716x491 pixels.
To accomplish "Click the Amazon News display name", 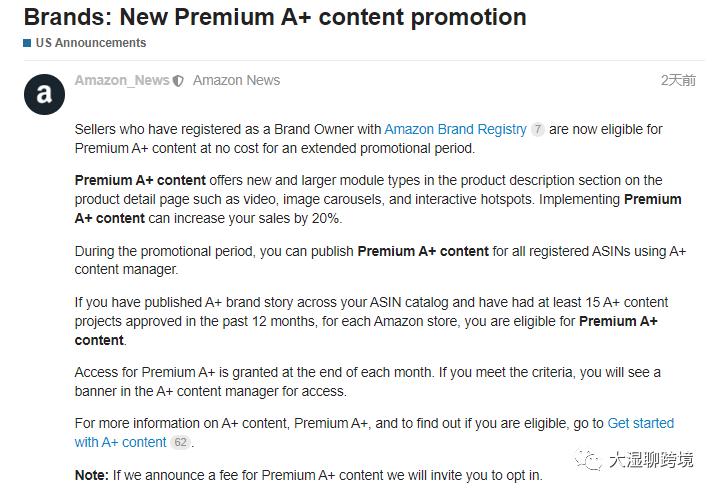I will point(236,80).
